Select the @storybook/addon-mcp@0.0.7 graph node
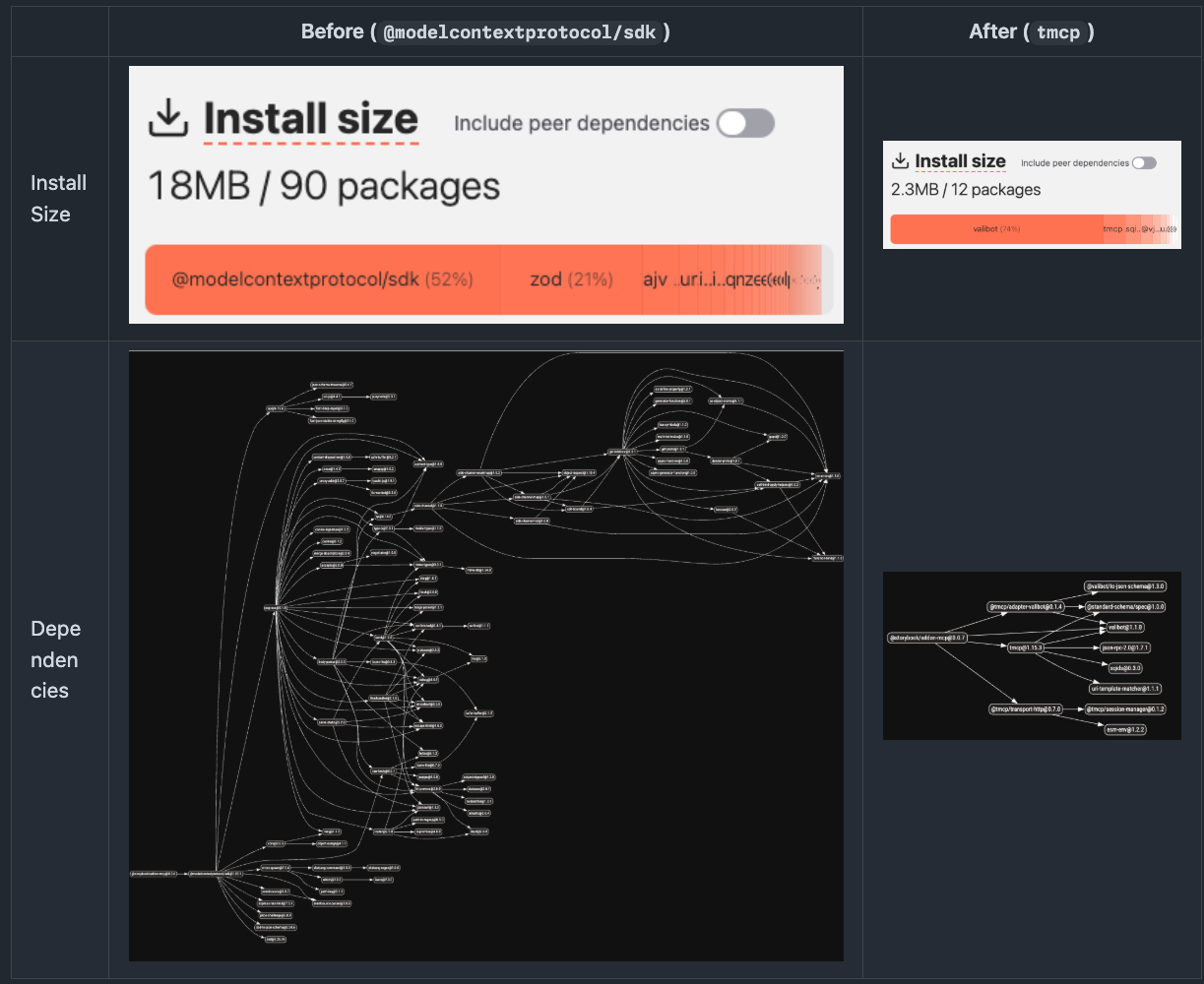 [927, 638]
